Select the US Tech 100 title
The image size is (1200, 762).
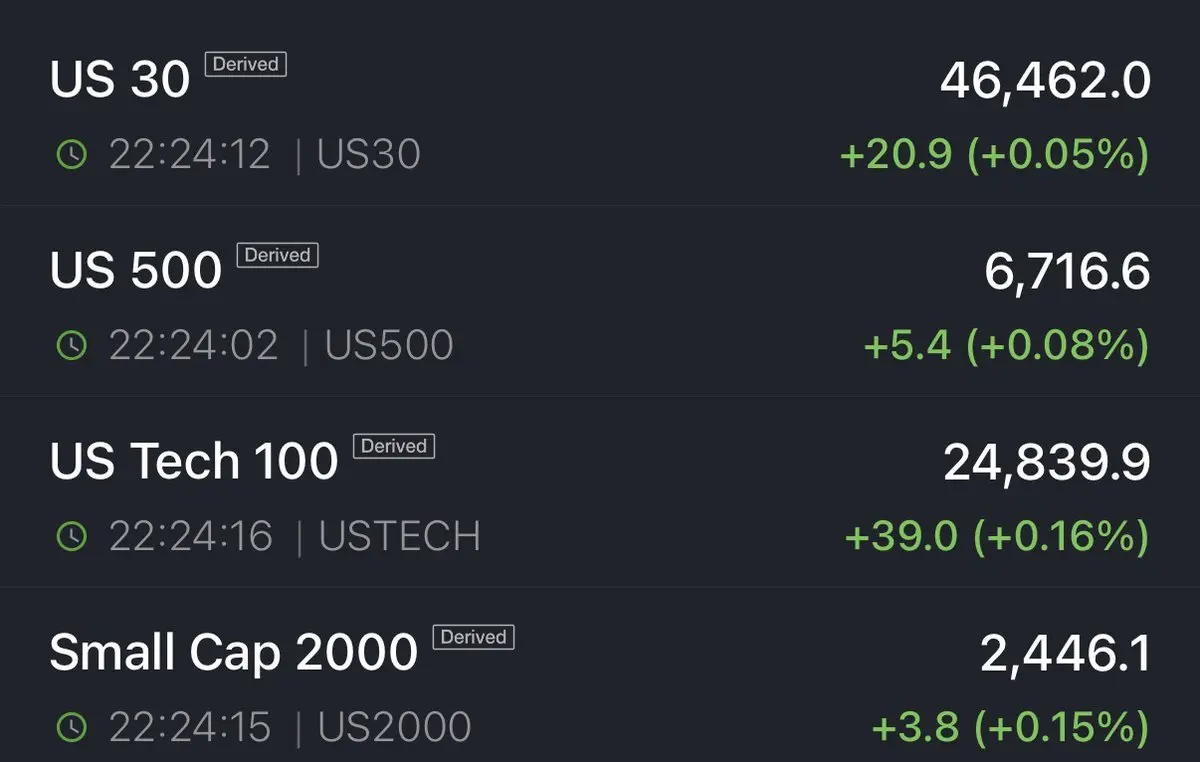pyautogui.click(x=194, y=462)
